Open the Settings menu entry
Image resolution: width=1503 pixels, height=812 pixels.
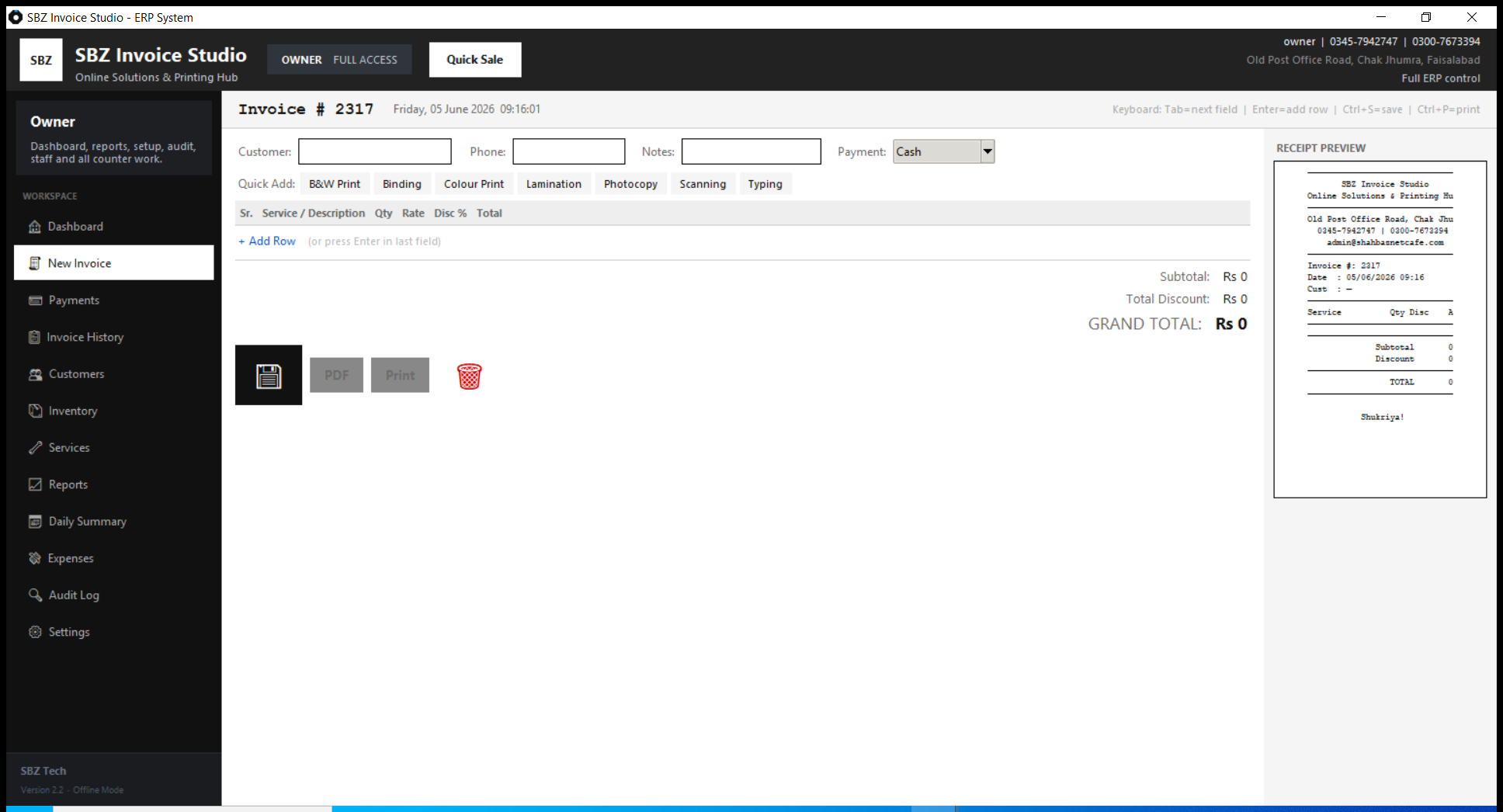(x=114, y=632)
